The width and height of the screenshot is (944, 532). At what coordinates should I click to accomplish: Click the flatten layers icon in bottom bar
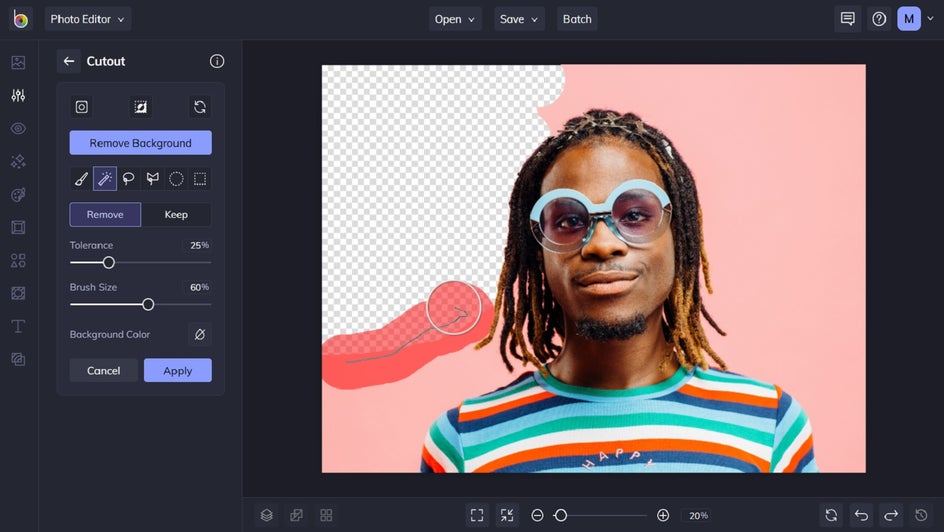click(296, 515)
